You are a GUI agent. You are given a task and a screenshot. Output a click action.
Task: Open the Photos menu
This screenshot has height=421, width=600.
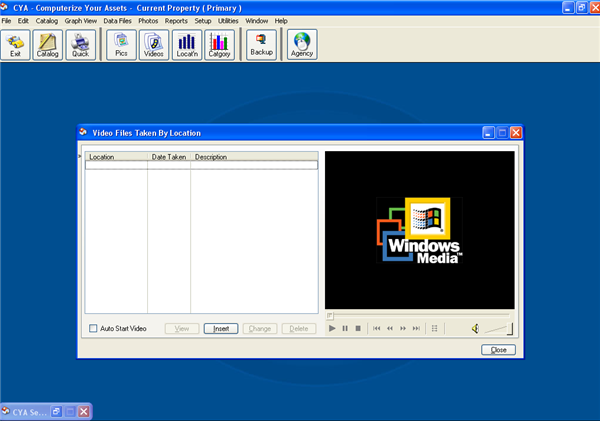tap(148, 21)
